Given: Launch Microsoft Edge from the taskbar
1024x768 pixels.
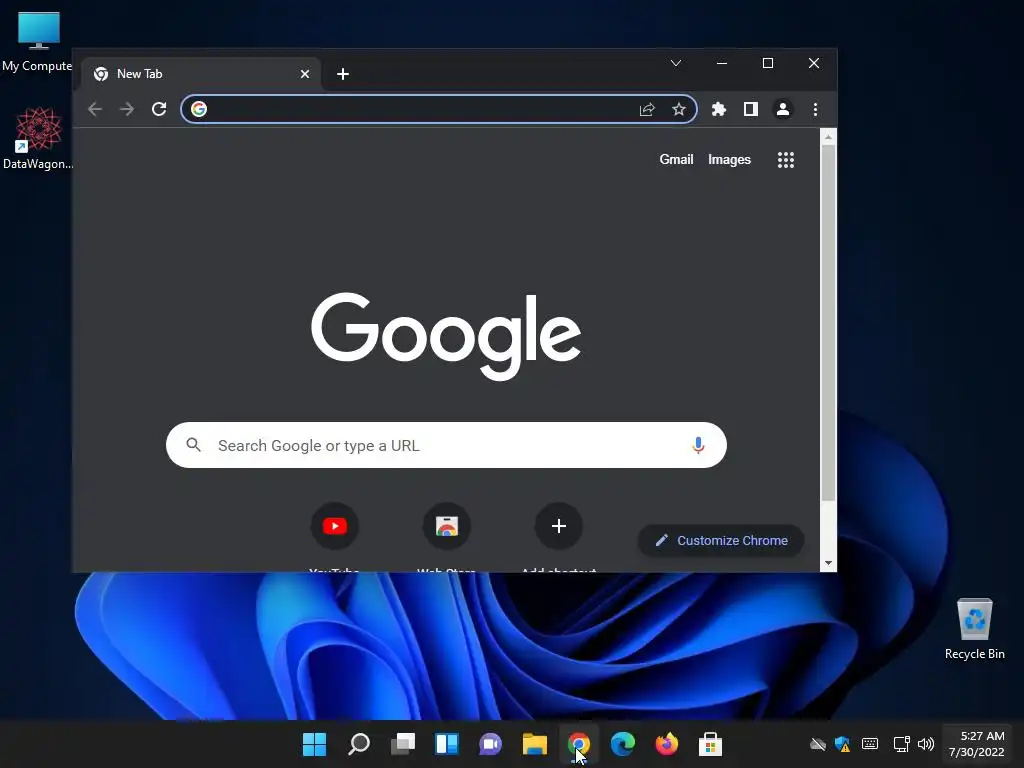Looking at the screenshot, I should coord(622,744).
